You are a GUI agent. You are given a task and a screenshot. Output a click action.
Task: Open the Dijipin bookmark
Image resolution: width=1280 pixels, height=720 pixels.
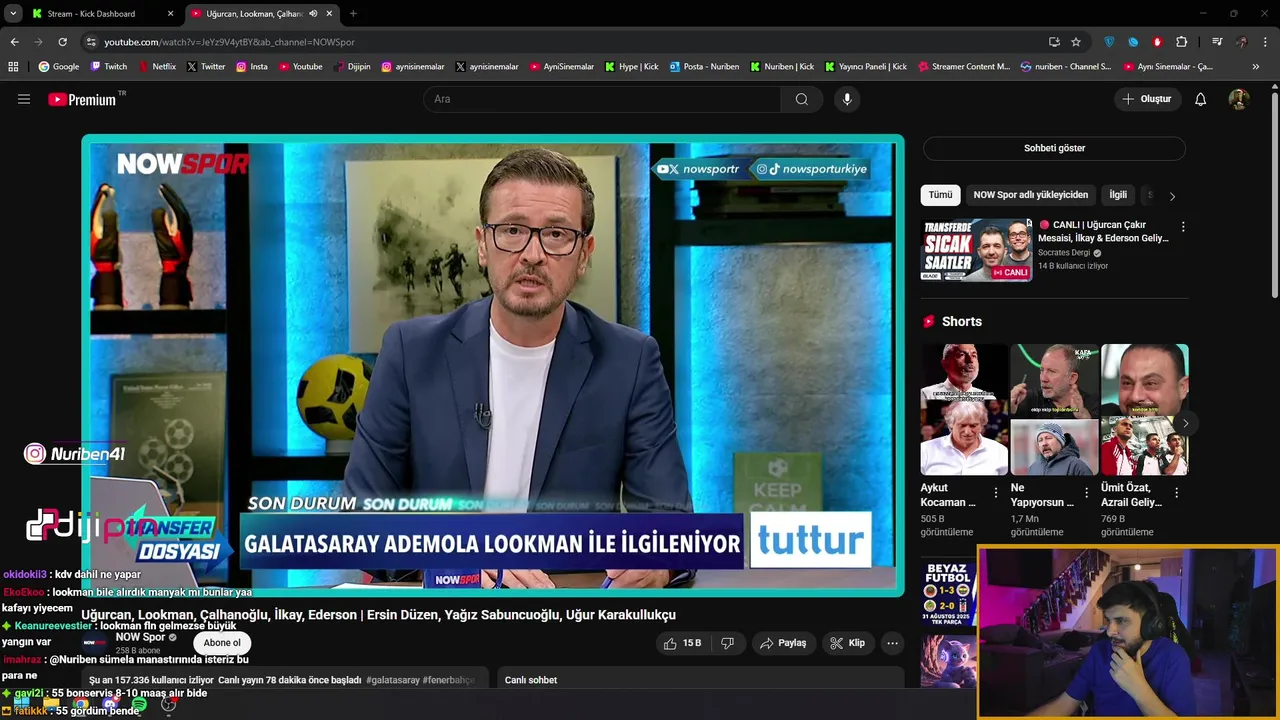351,67
